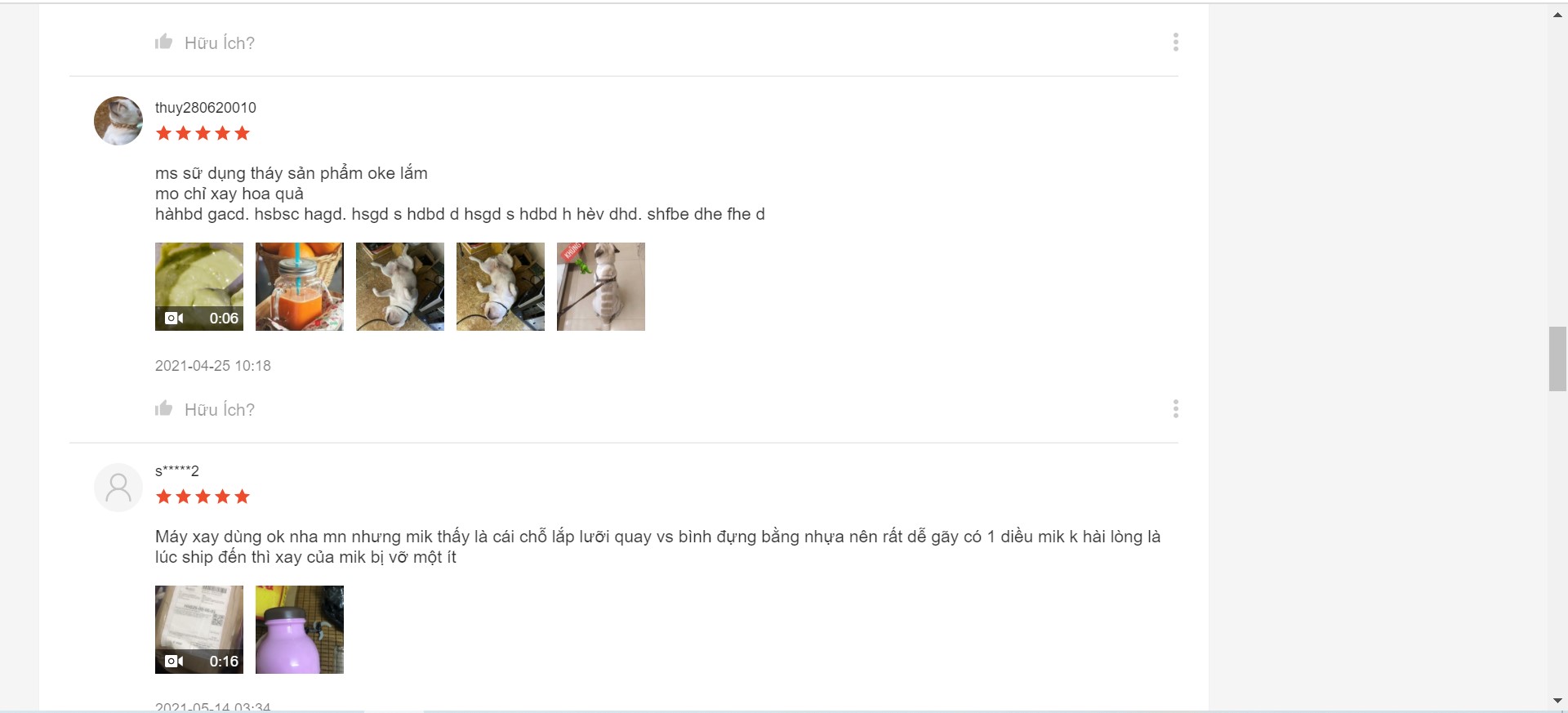
Task: Click the thumbs-up icon at the top of the page
Action: pos(163,42)
